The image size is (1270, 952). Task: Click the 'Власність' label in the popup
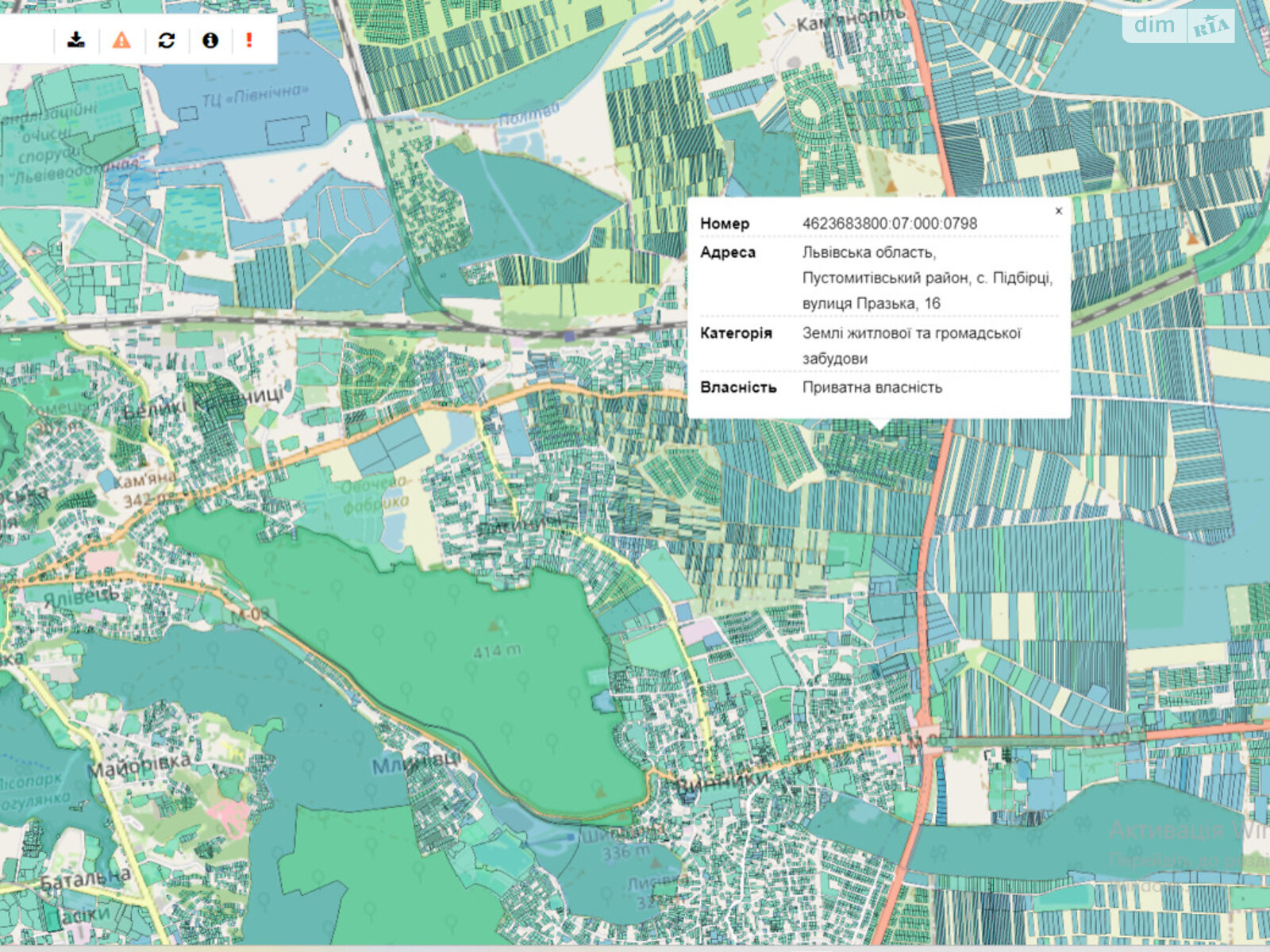[x=738, y=387]
